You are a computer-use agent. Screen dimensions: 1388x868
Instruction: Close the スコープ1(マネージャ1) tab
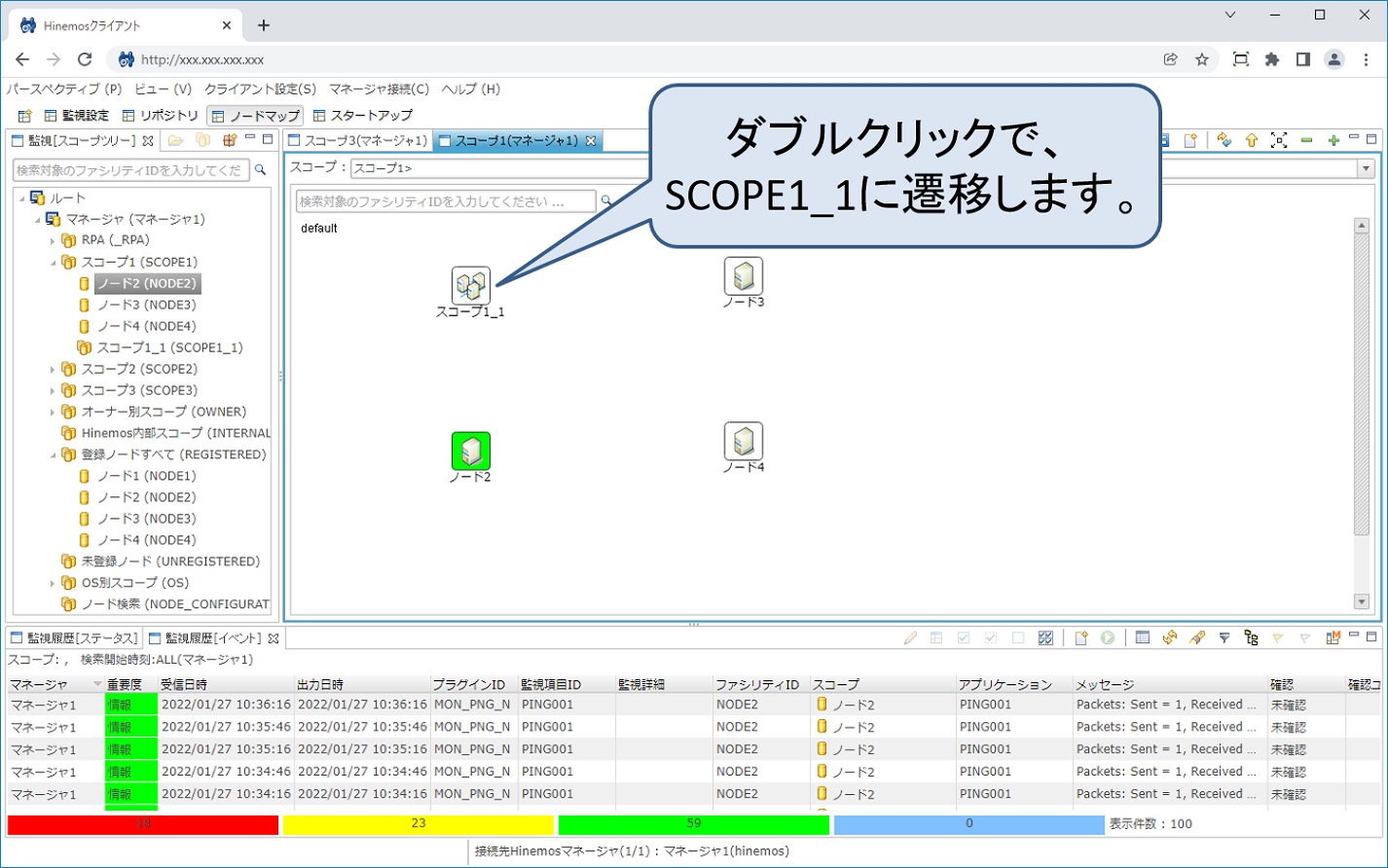pos(590,141)
